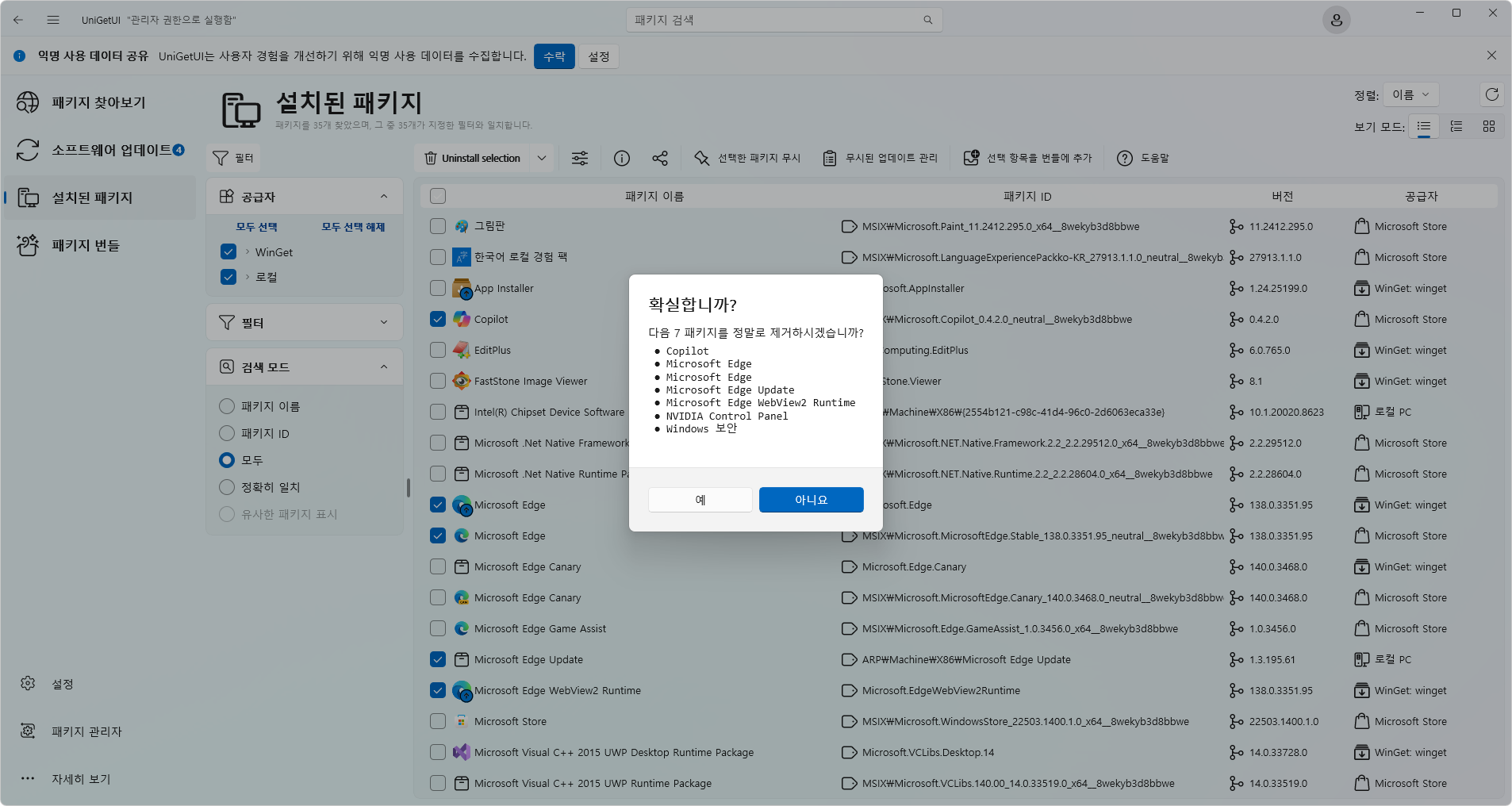1512x806 pixels.
Task: Click Uninstall selection button
Action: pyautogui.click(x=472, y=158)
